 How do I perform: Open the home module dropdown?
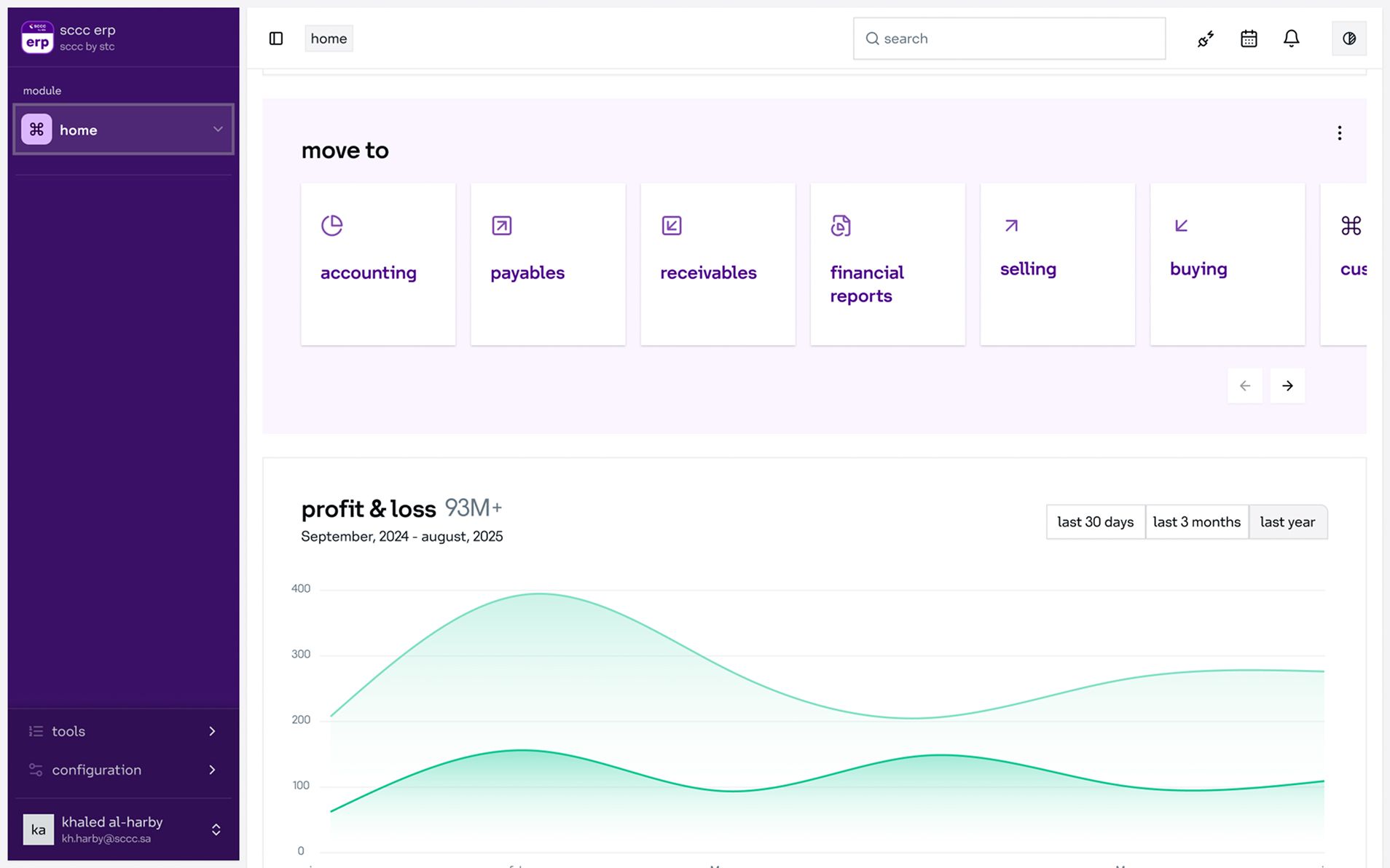click(x=124, y=130)
